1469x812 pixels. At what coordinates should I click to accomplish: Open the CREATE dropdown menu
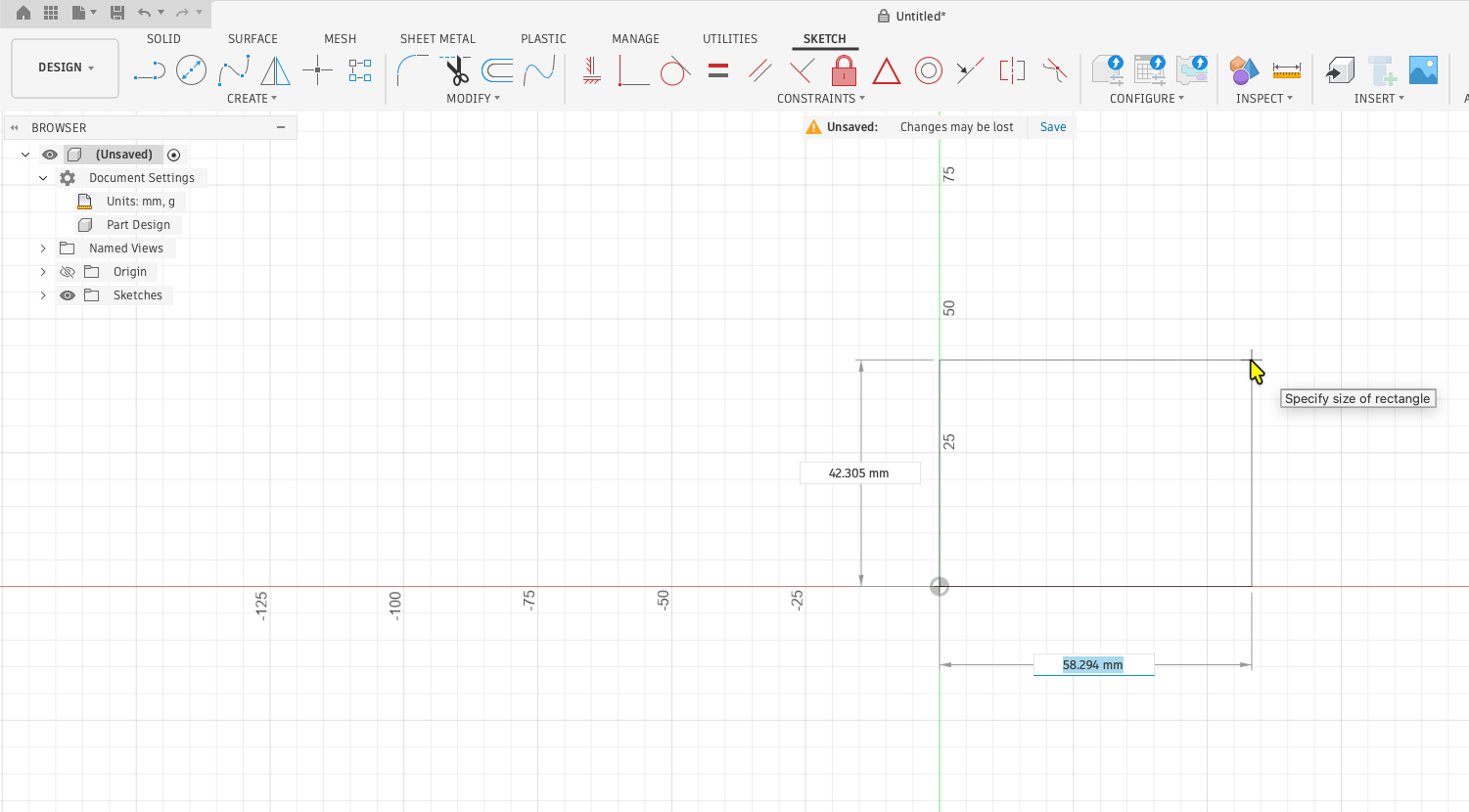252,99
